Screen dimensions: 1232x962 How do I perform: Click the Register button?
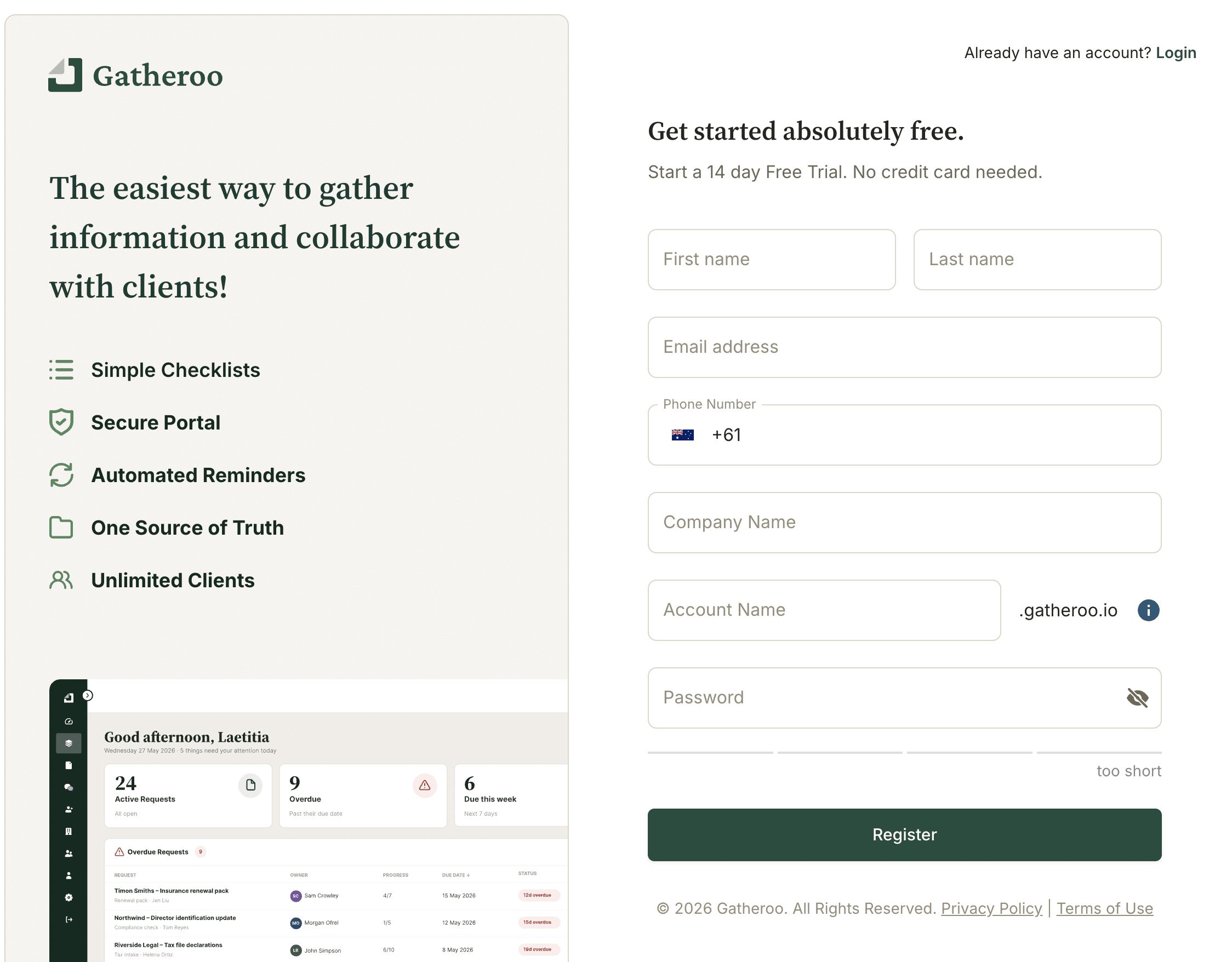coord(904,834)
